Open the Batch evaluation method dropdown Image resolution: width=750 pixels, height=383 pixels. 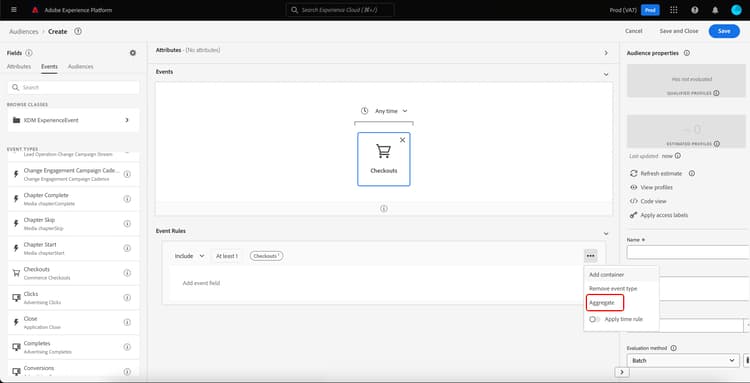click(683, 361)
